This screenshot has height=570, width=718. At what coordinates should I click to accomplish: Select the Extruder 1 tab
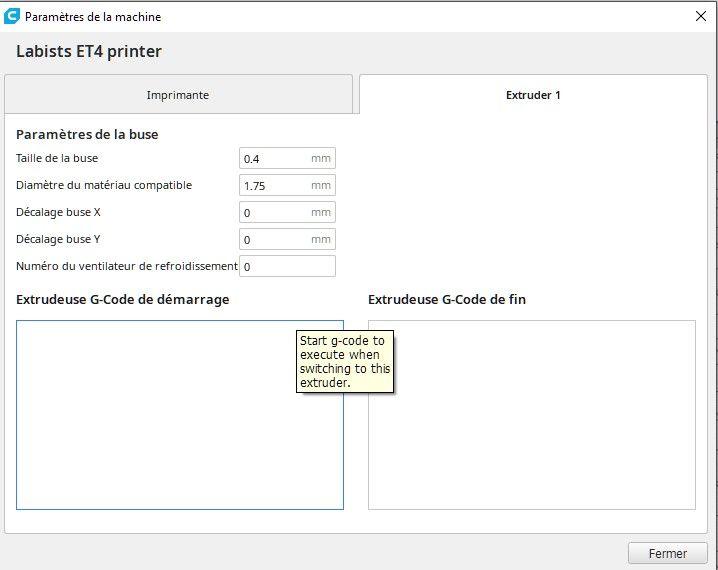(x=533, y=94)
